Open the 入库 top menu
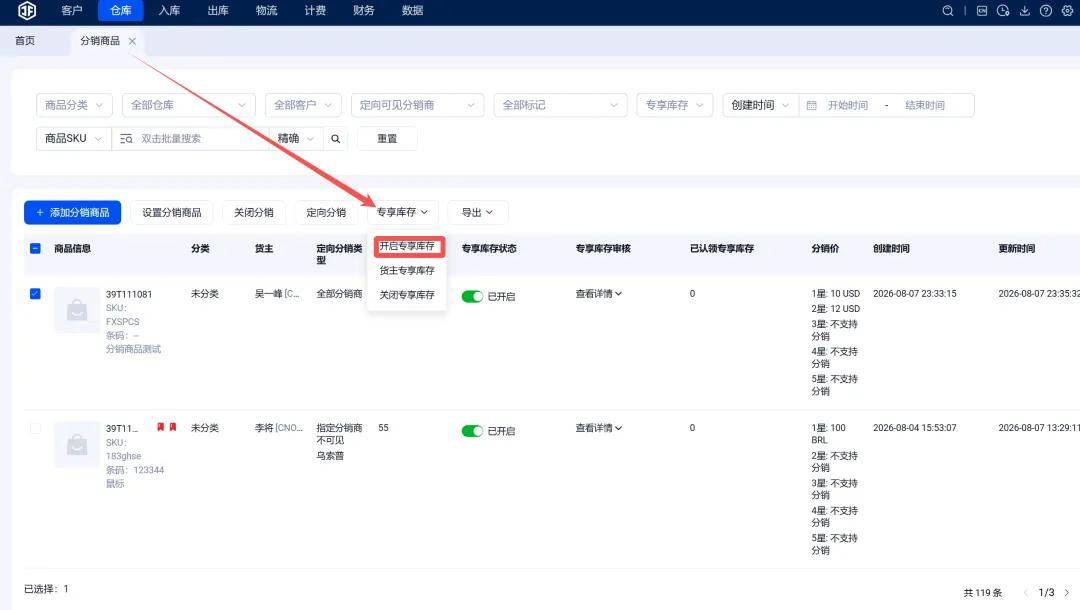 click(x=169, y=10)
